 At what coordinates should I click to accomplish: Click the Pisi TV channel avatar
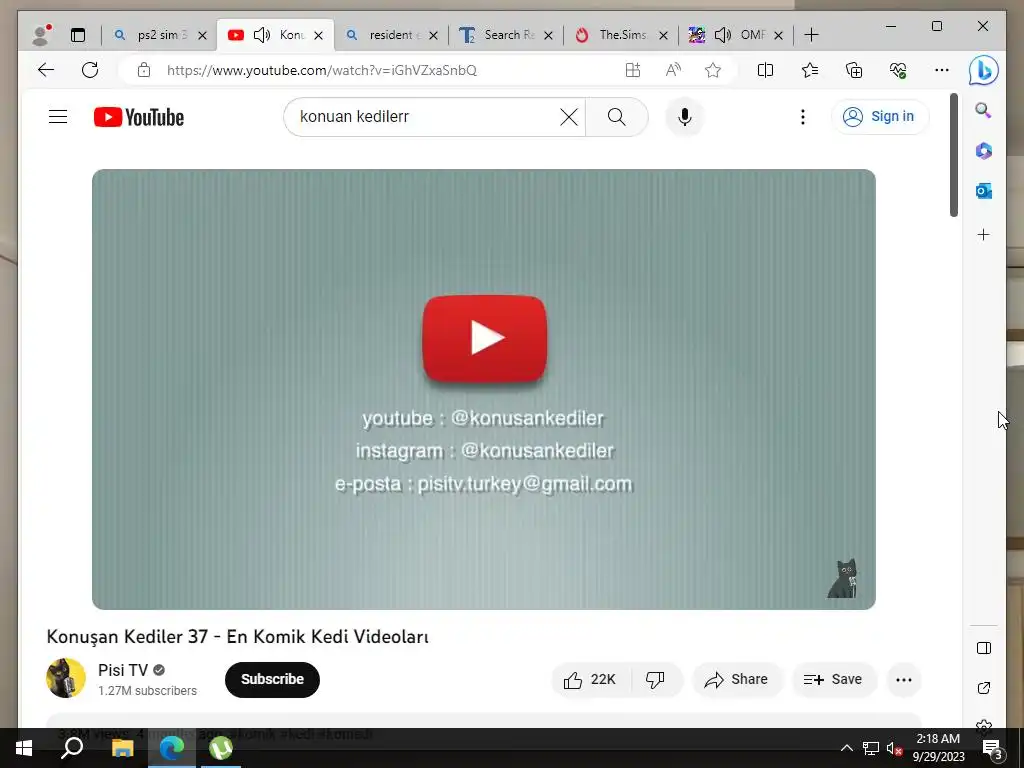point(66,679)
